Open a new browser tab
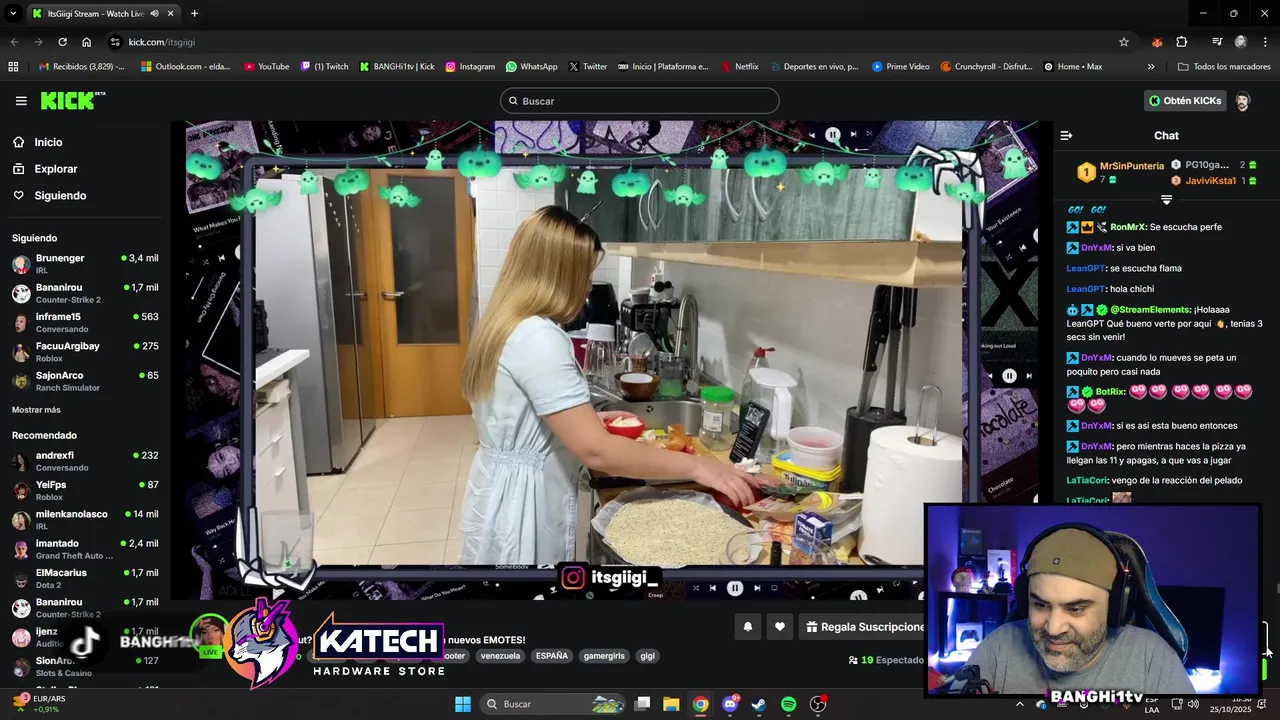This screenshot has width=1280, height=720. 194,14
